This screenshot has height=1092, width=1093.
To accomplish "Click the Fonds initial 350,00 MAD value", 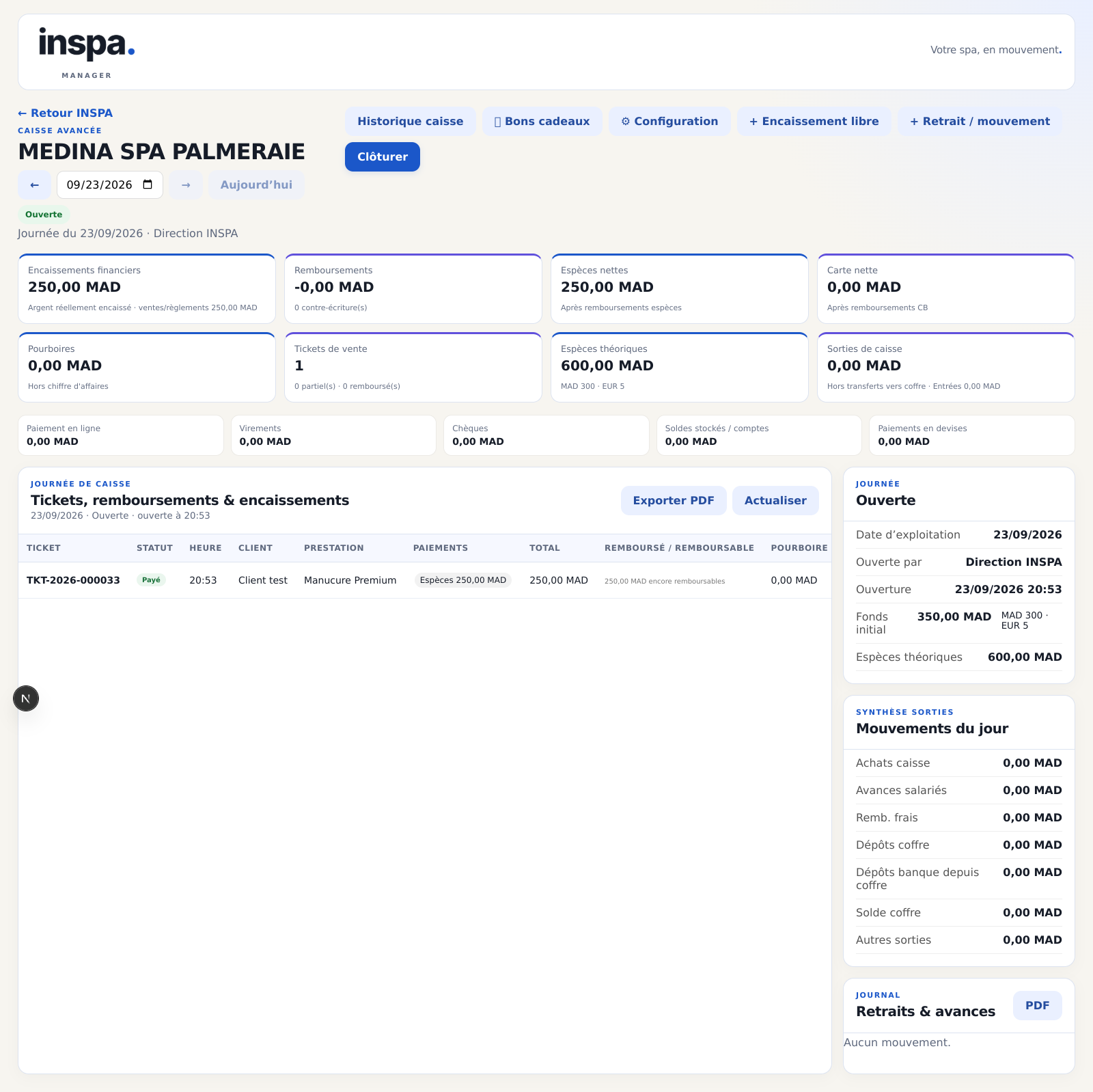I will click(954, 616).
